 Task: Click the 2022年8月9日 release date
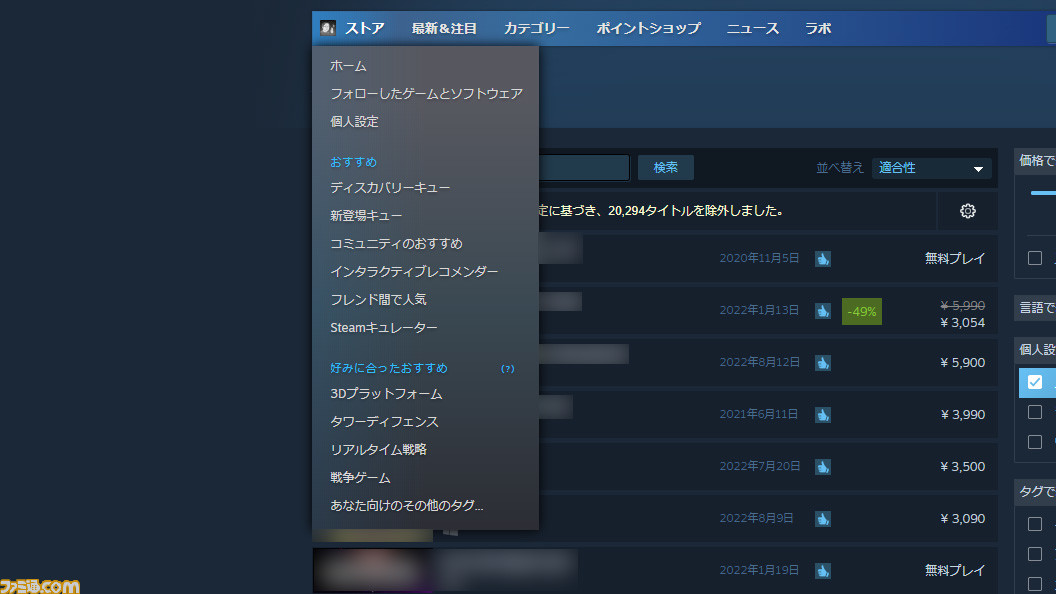756,519
